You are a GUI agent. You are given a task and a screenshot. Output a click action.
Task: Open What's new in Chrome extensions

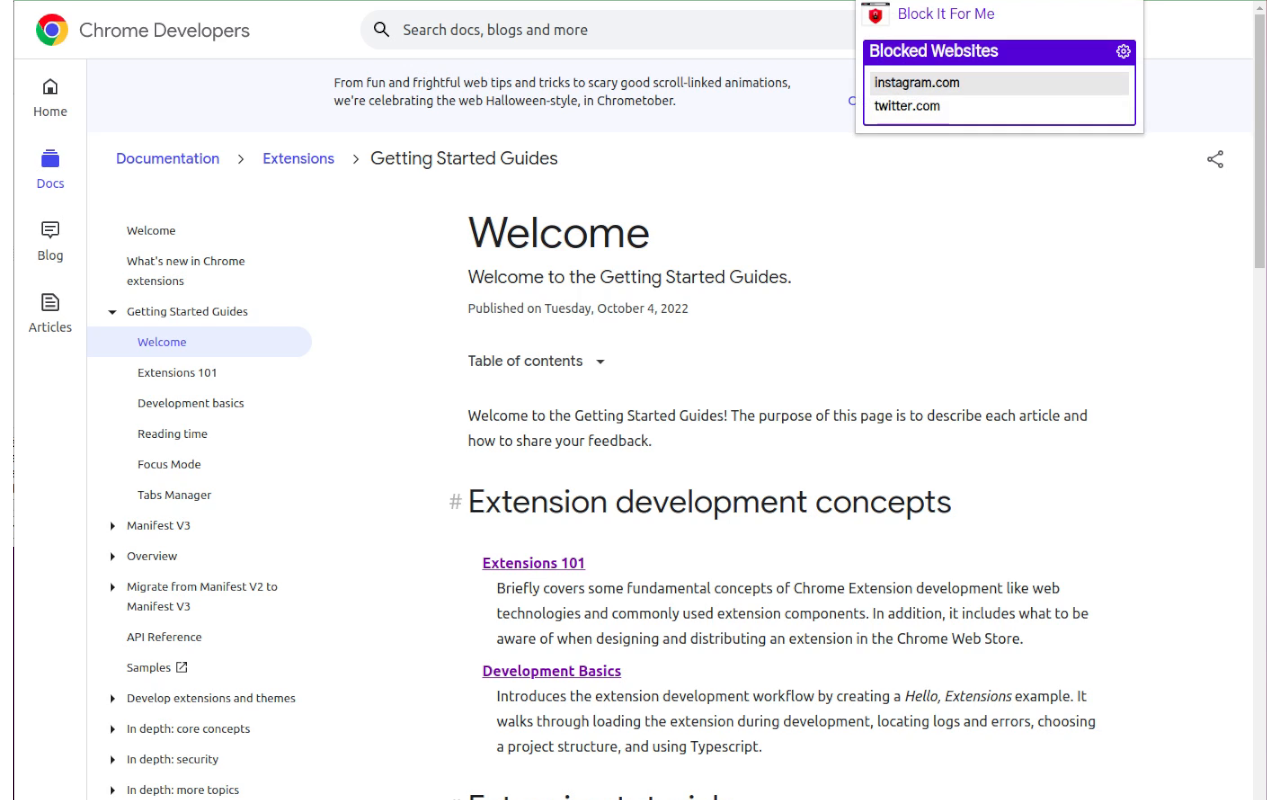click(x=186, y=271)
